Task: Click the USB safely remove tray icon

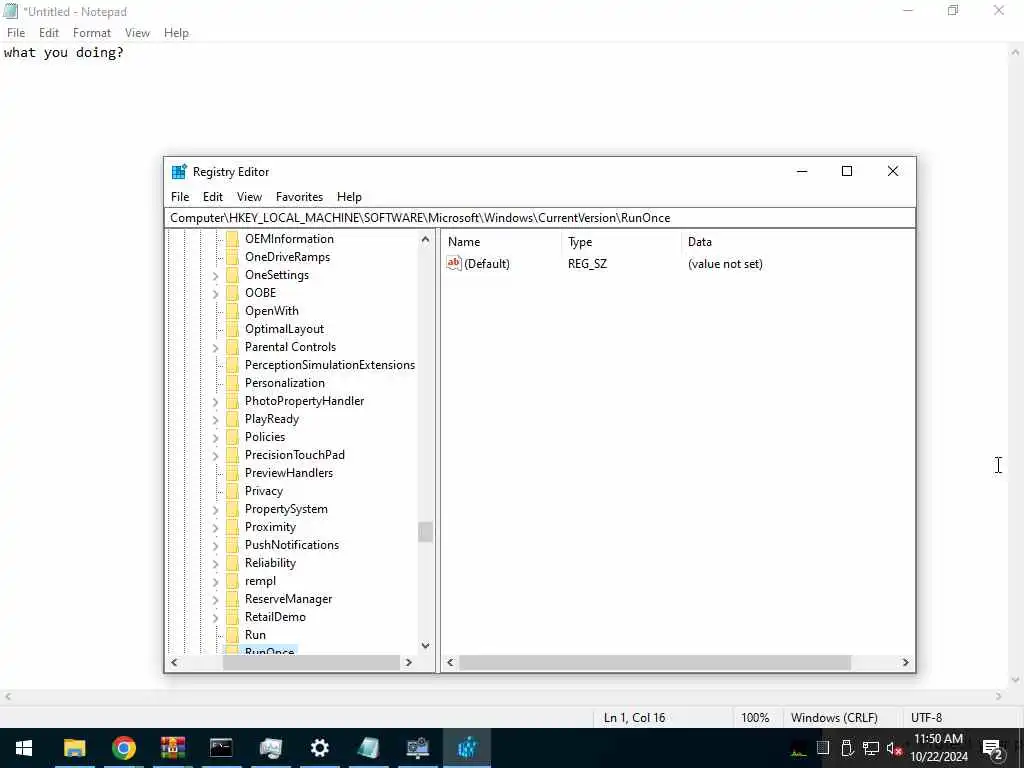Action: [847, 748]
